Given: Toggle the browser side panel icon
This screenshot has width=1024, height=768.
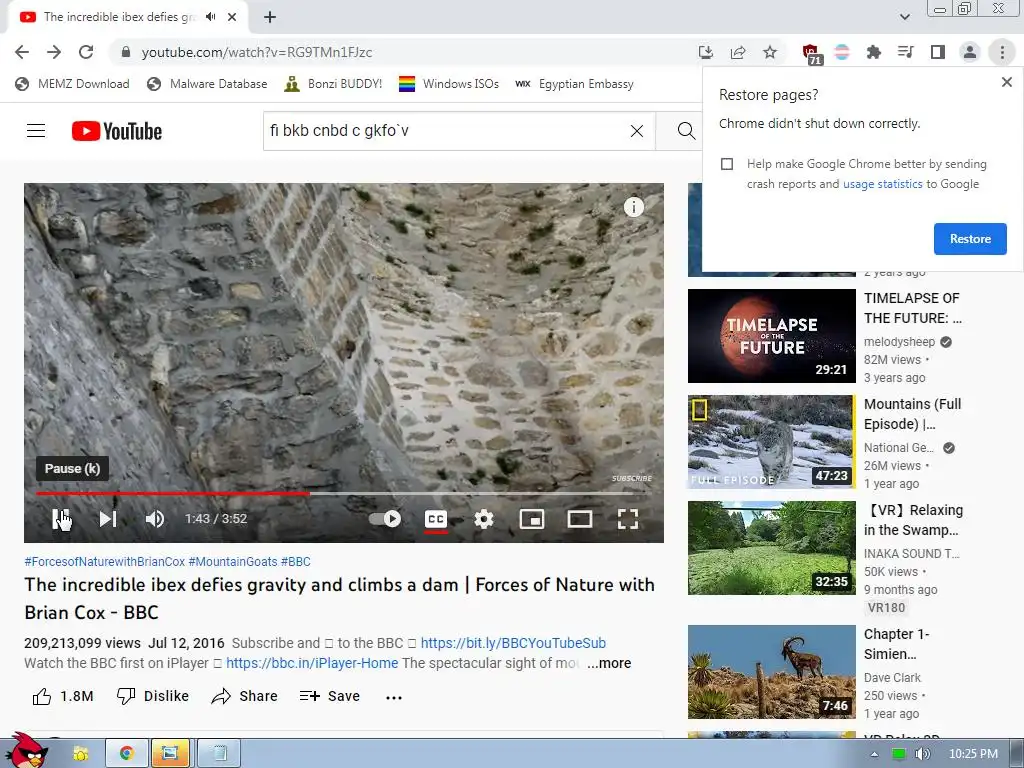Looking at the screenshot, I should [938, 52].
